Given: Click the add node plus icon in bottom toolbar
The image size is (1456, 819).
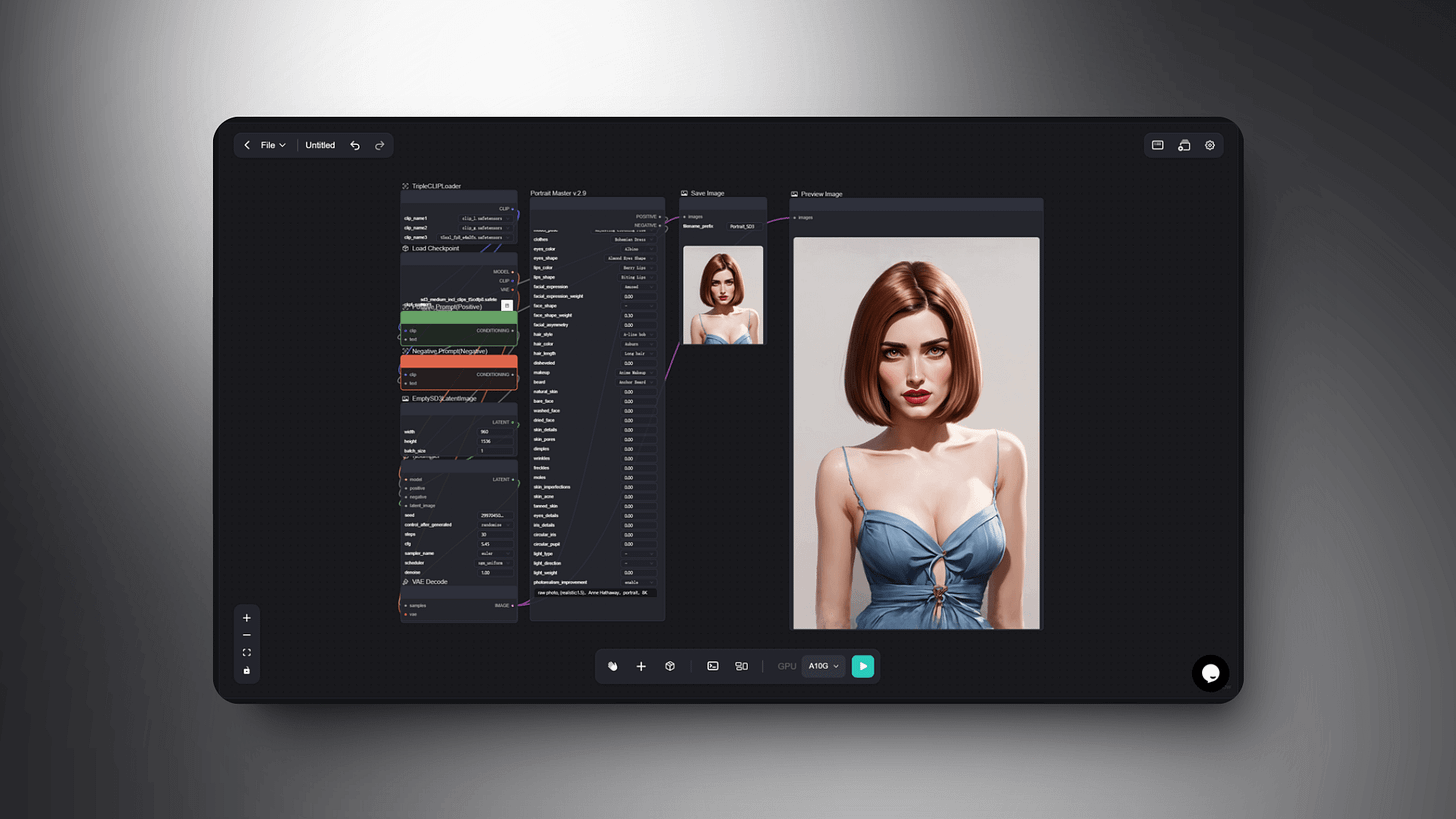Looking at the screenshot, I should (x=641, y=666).
